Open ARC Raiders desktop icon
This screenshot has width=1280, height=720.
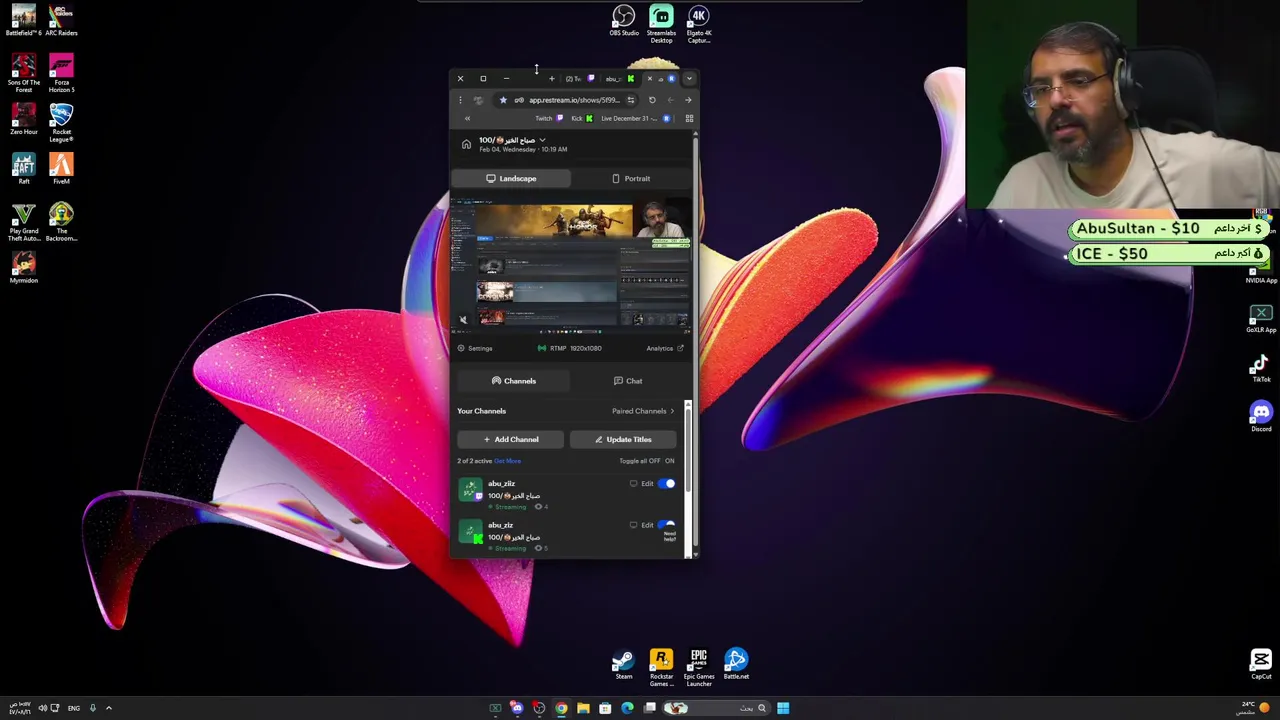(x=61, y=21)
